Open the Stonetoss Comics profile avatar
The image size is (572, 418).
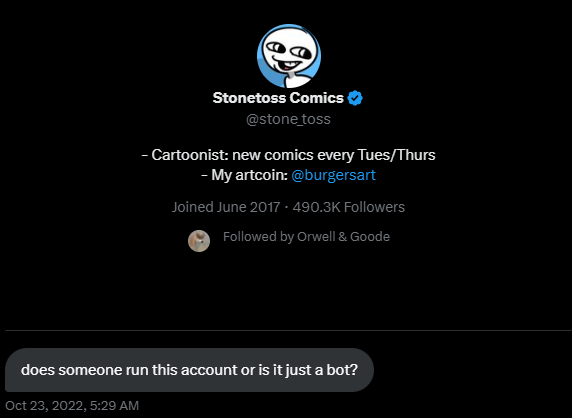tap(289, 56)
